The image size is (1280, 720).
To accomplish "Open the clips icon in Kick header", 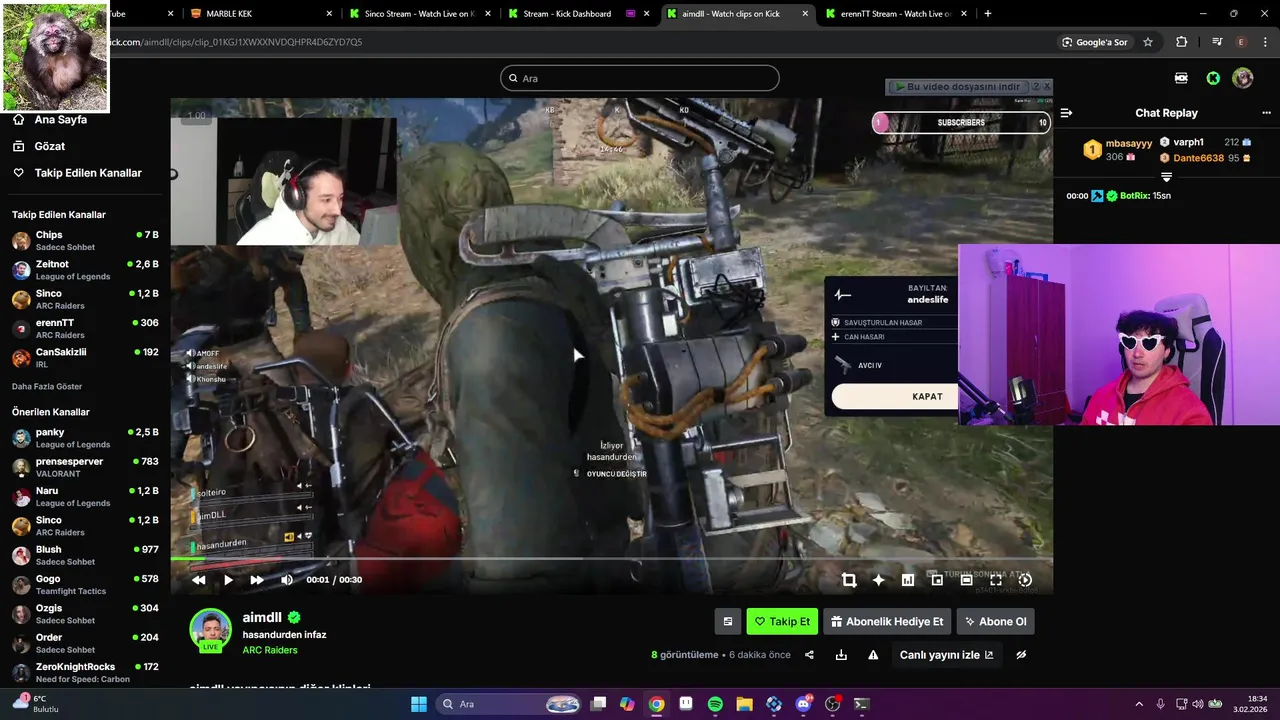I will click(1181, 78).
